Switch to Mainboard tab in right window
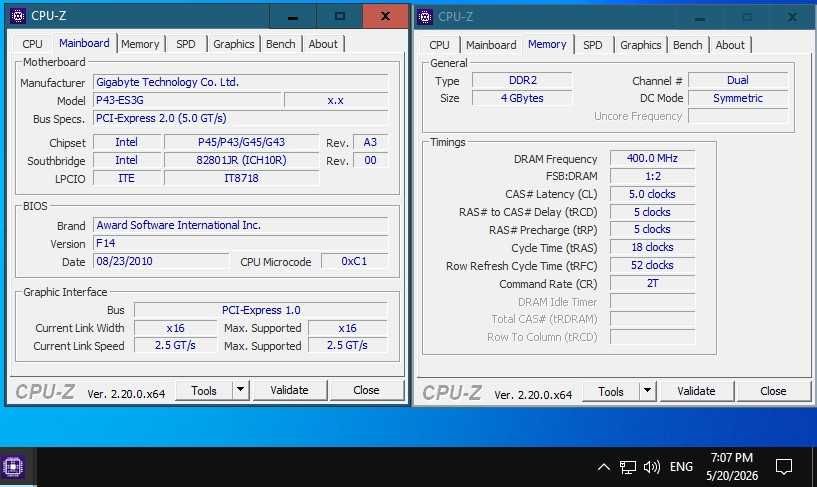817x487 pixels. tap(491, 45)
